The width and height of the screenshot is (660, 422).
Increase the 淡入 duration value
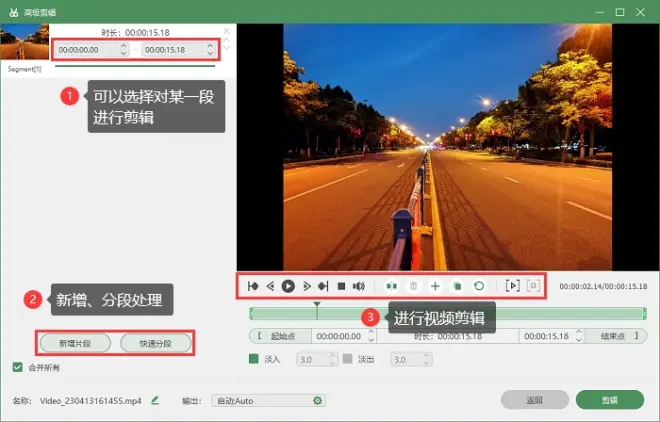(333, 356)
